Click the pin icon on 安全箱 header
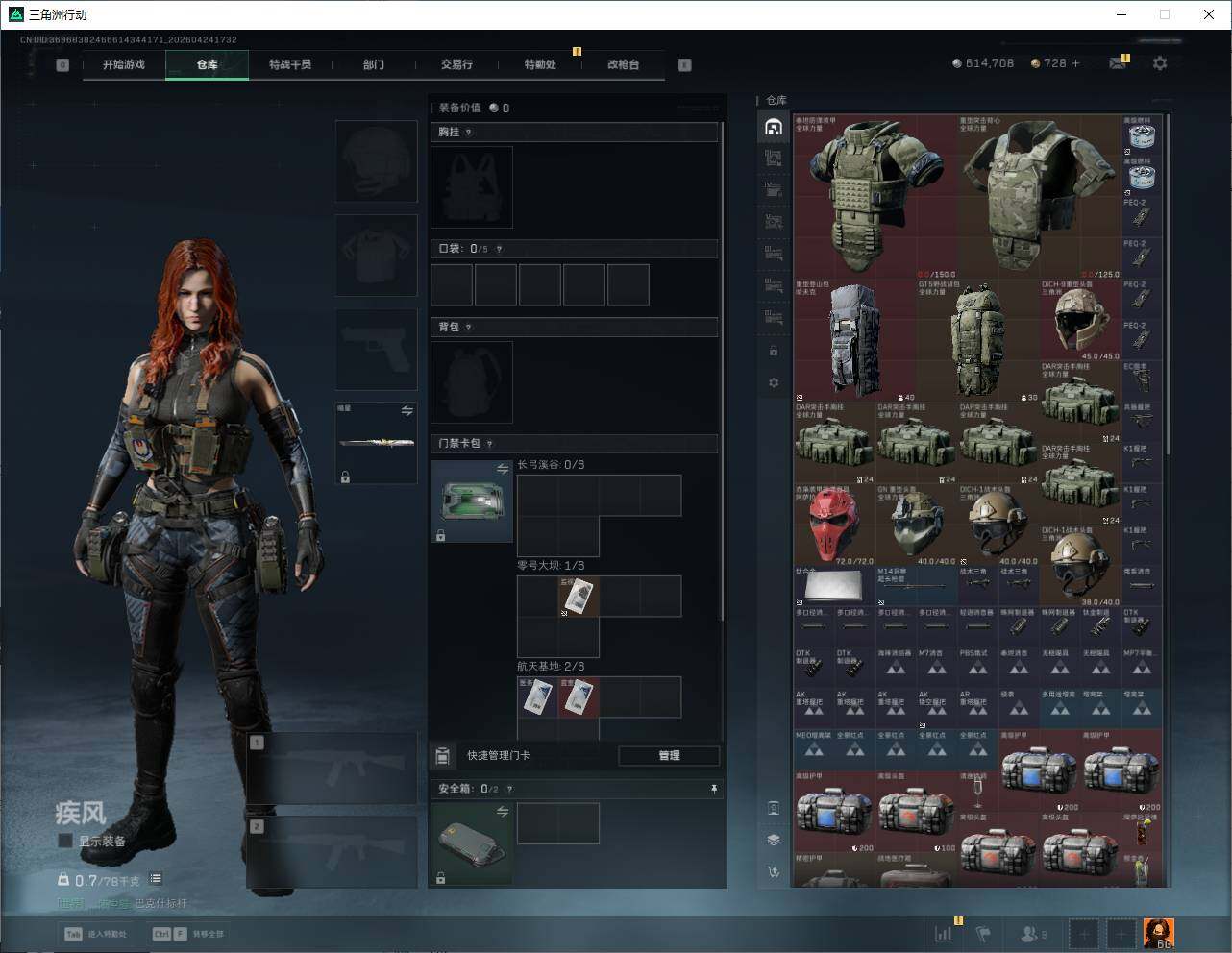1232x953 pixels. (713, 789)
